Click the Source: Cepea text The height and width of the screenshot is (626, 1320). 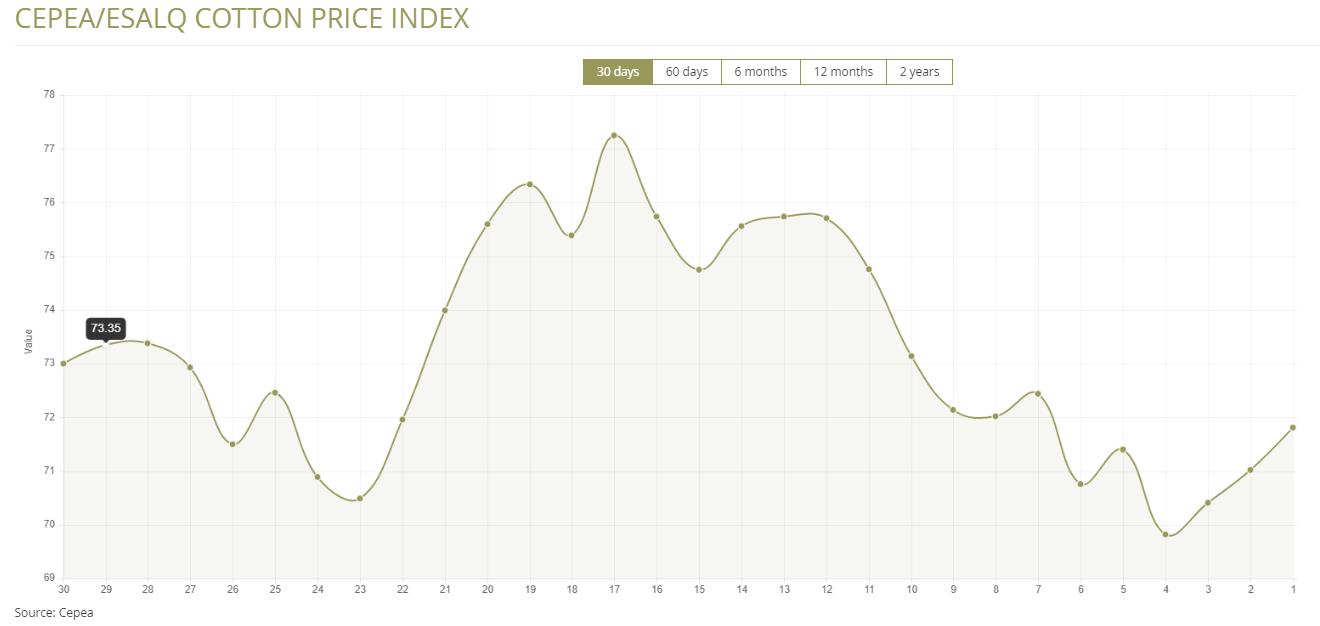(54, 612)
